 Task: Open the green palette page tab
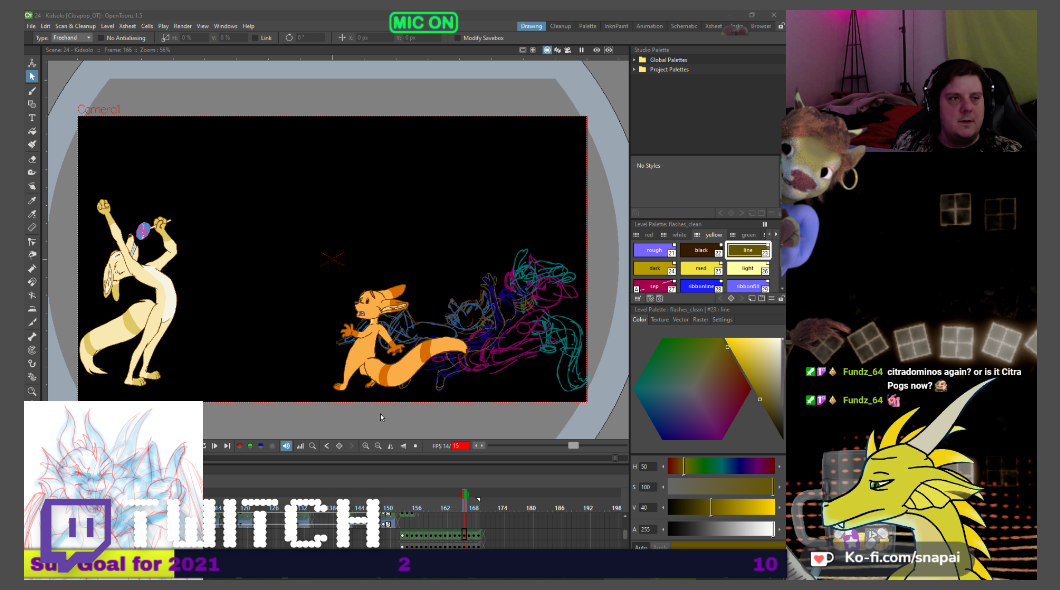(748, 235)
